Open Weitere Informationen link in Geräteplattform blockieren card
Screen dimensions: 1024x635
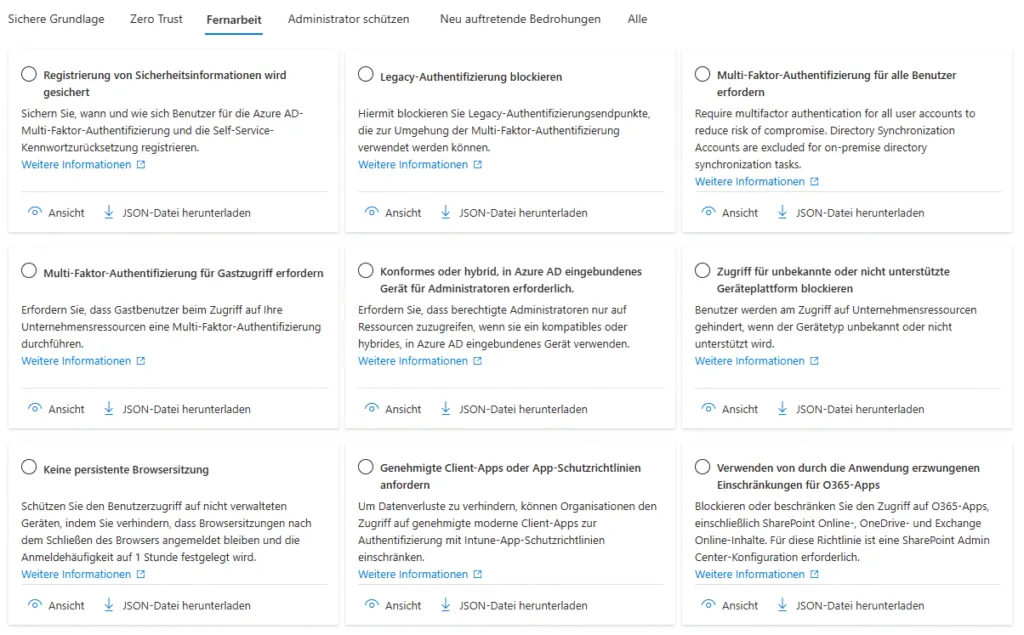click(749, 361)
